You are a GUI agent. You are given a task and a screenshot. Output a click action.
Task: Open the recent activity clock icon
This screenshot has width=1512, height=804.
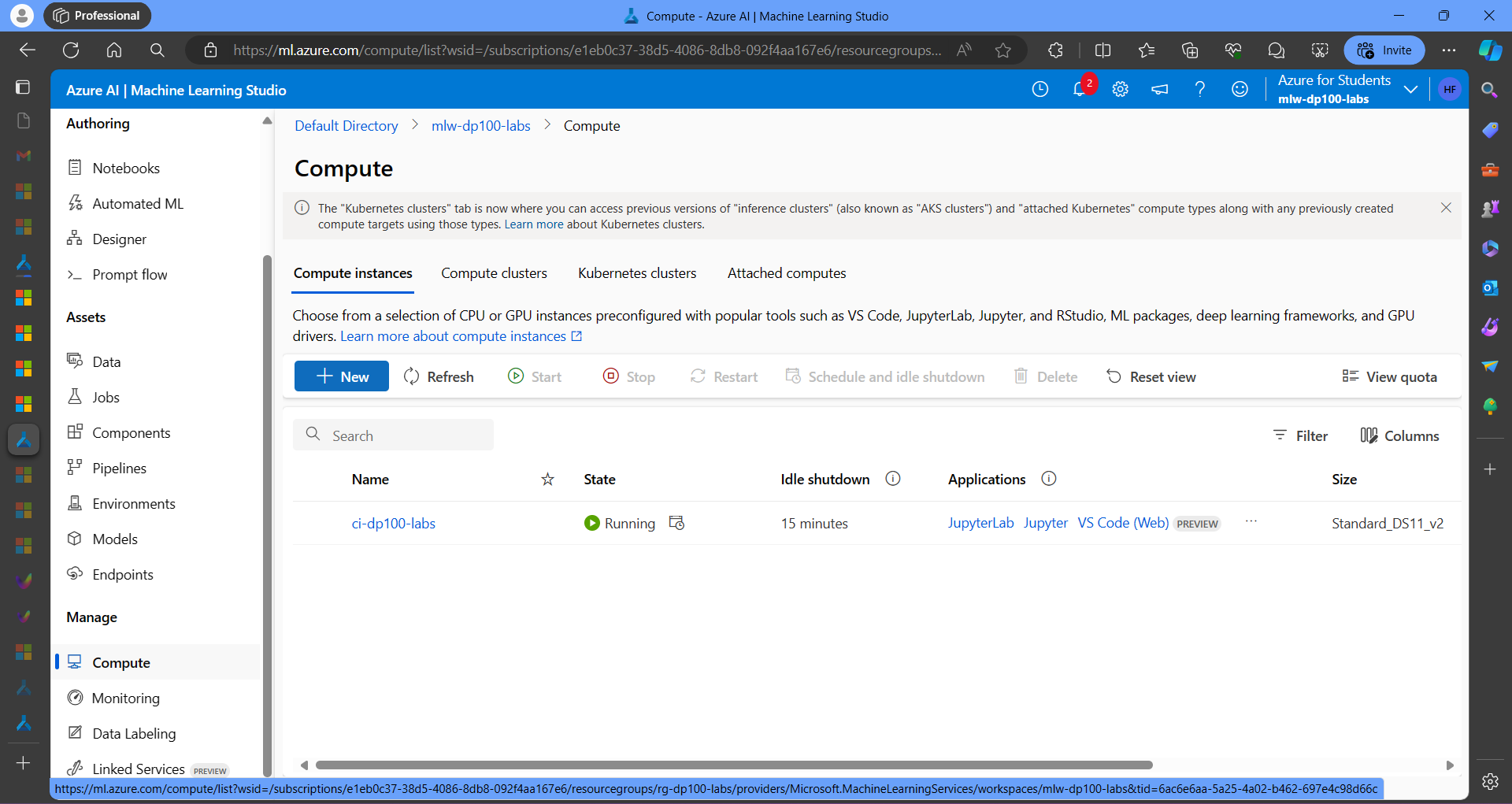[1040, 89]
